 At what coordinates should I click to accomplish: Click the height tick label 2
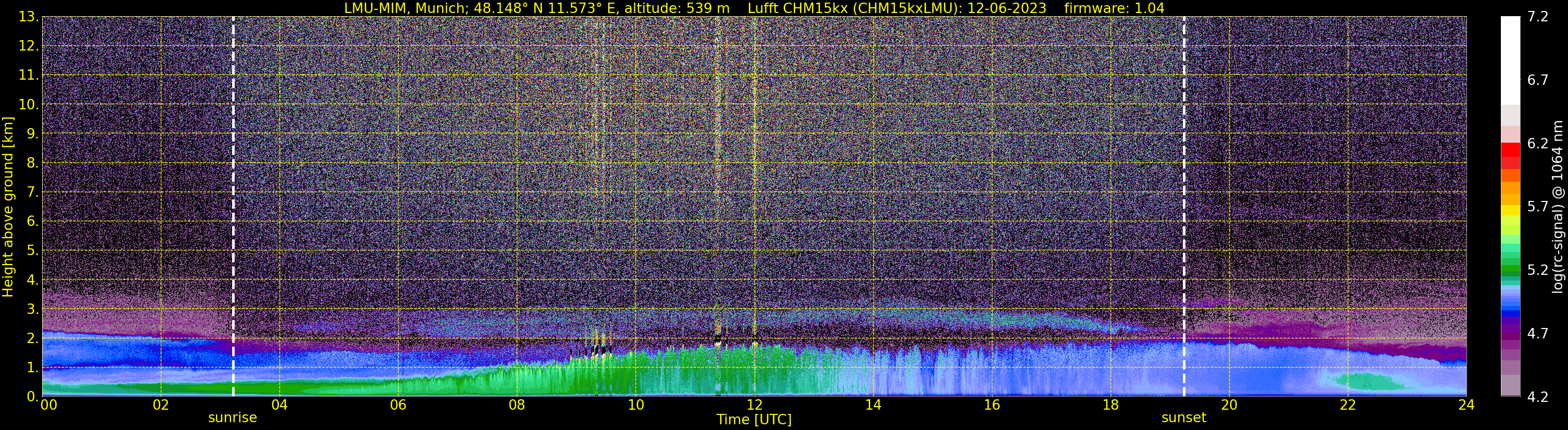click(x=33, y=339)
